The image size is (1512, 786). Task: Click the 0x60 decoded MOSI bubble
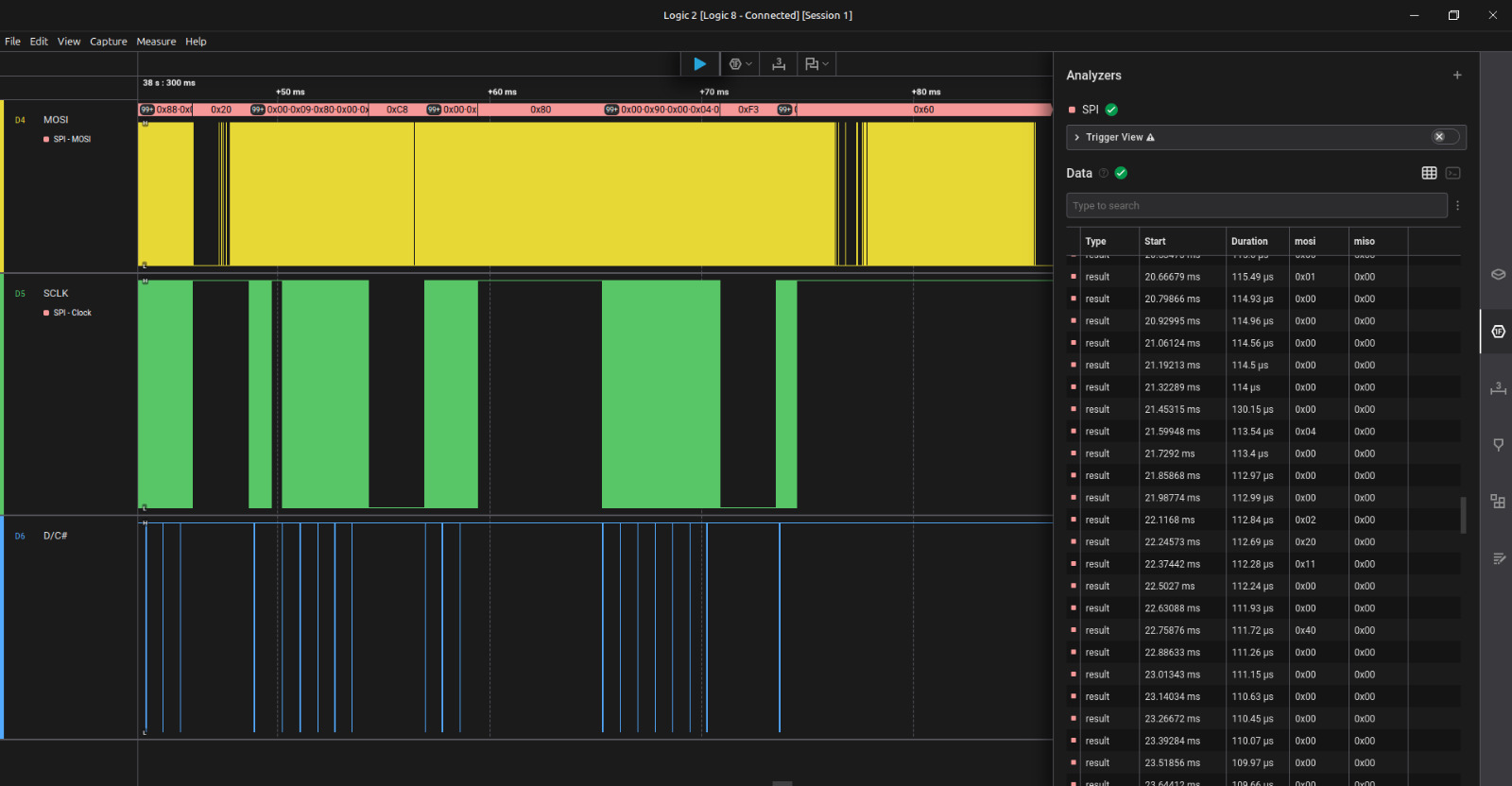[x=923, y=110]
